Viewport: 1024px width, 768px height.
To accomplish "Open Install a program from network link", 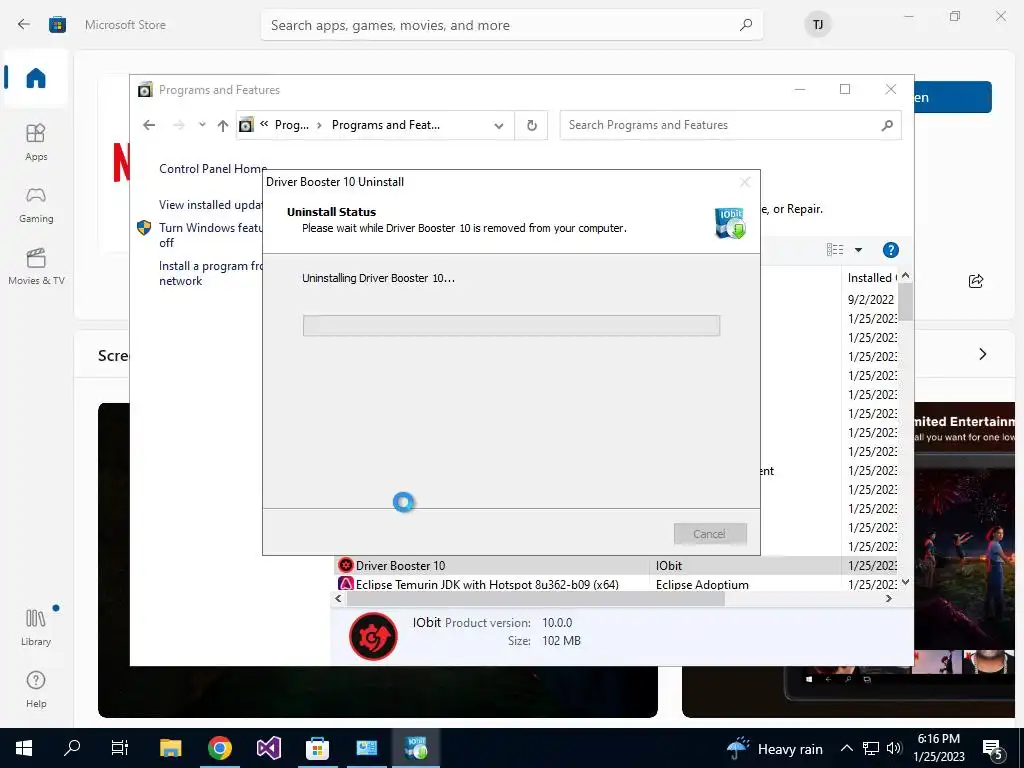I will [211, 273].
